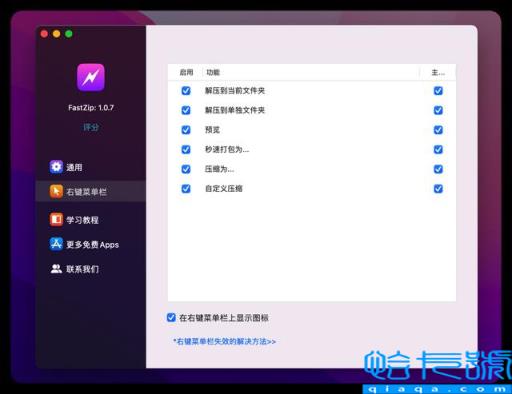This screenshot has width=512, height=394.
Task: Toggle enable checkbox for 秒速打包为...
Action: (186, 149)
